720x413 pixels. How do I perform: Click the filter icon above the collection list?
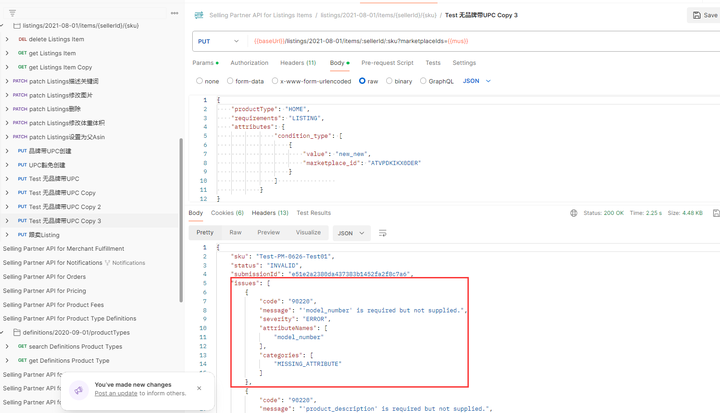(12, 13)
